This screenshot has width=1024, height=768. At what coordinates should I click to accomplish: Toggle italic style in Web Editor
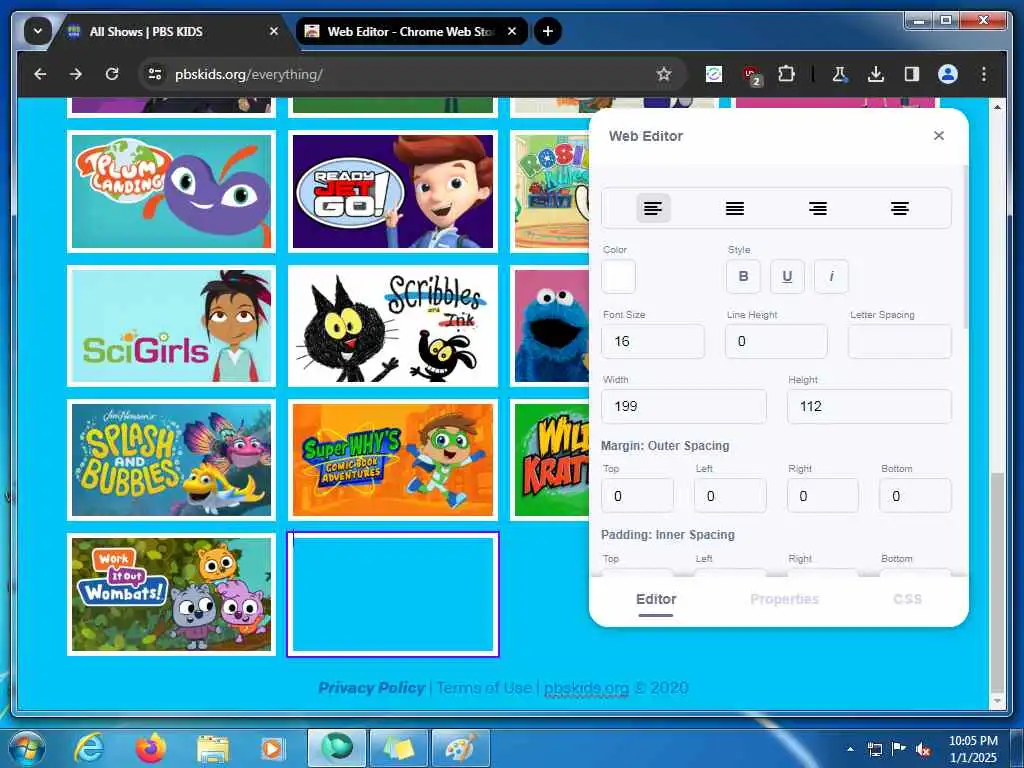[831, 276]
